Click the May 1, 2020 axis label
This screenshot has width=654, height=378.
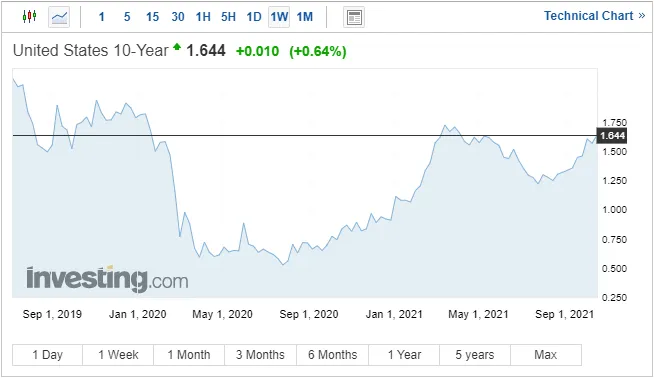[222, 314]
